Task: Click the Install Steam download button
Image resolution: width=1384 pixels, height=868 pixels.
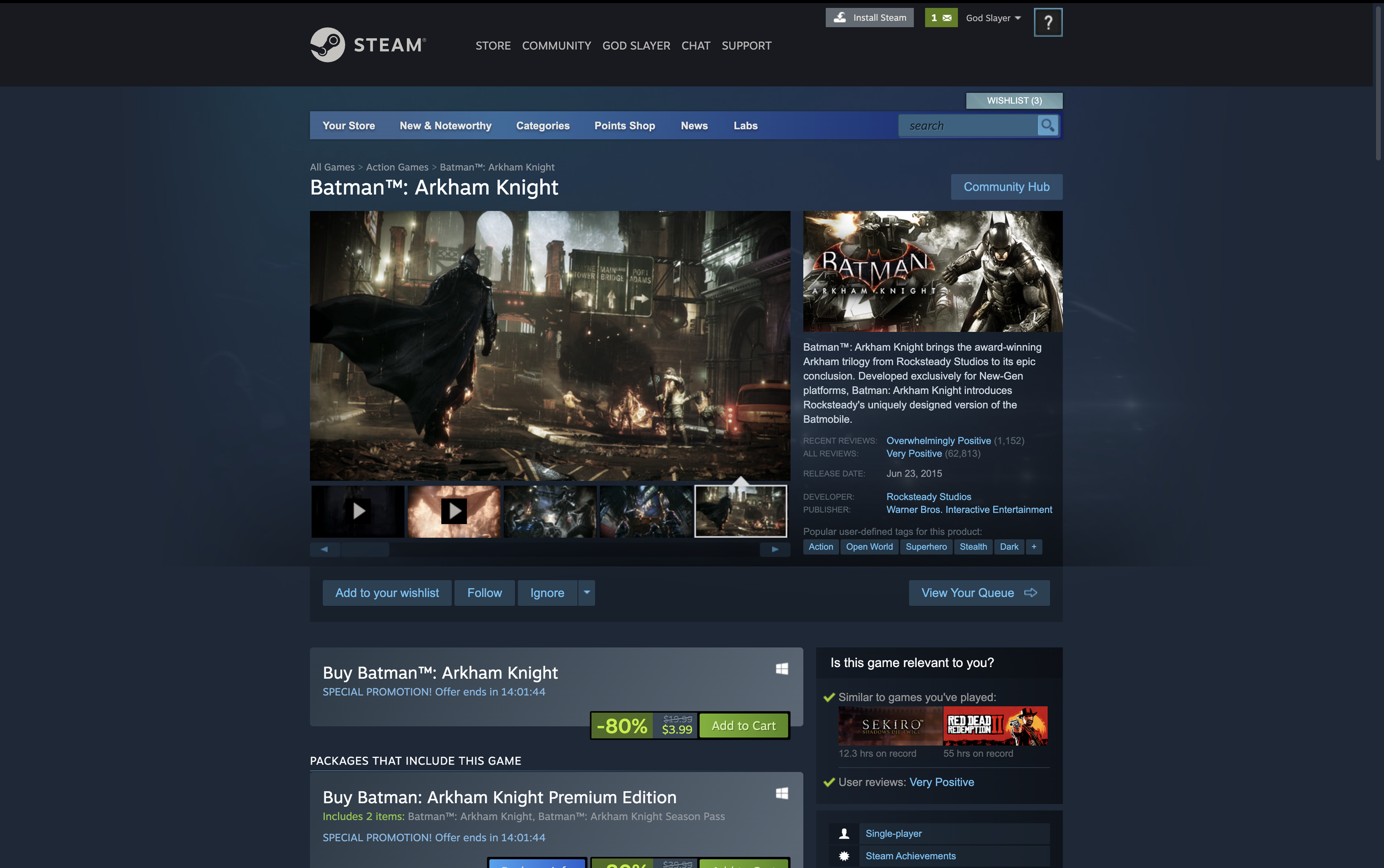Action: [x=869, y=18]
